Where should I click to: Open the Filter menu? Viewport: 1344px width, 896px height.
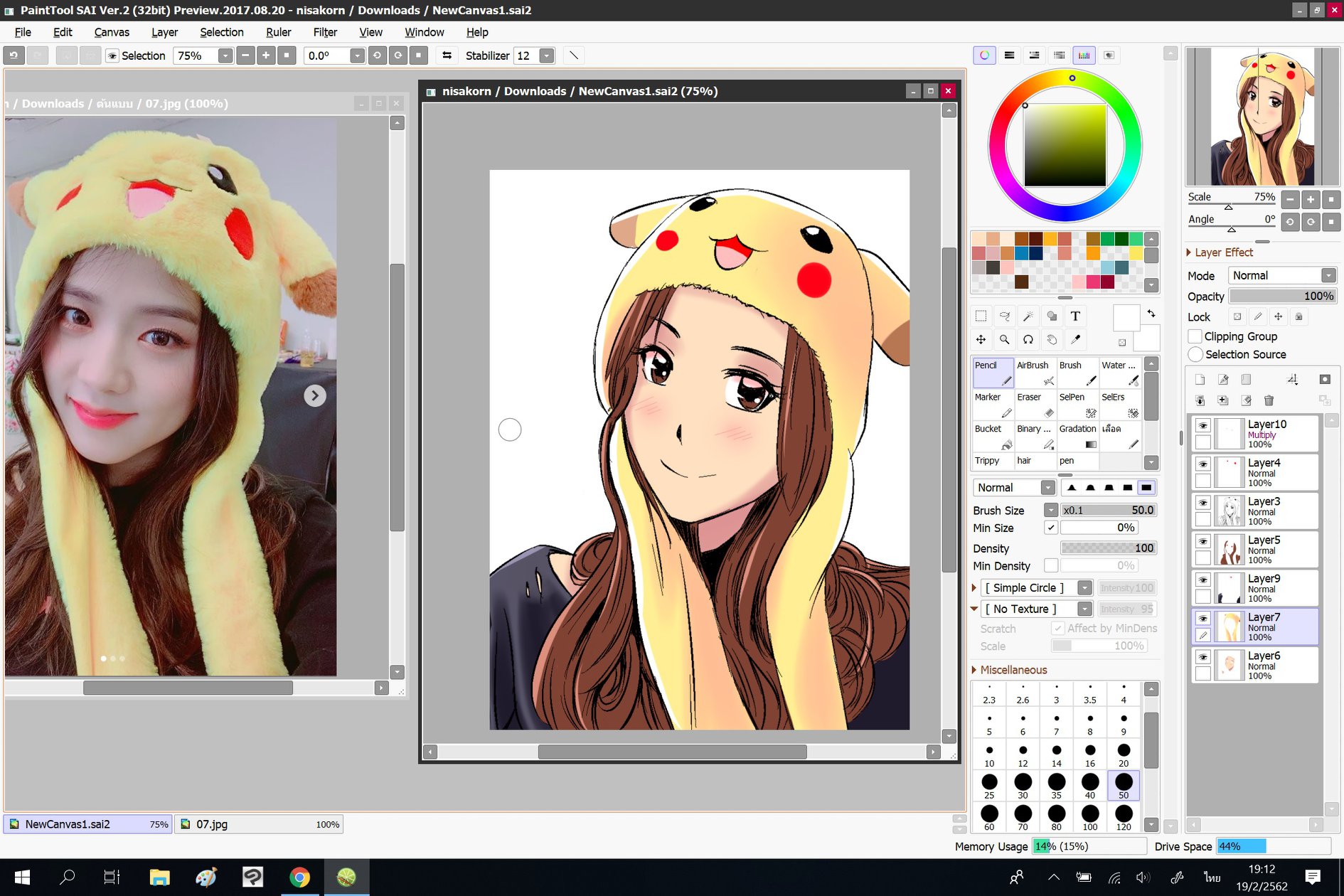tap(325, 32)
